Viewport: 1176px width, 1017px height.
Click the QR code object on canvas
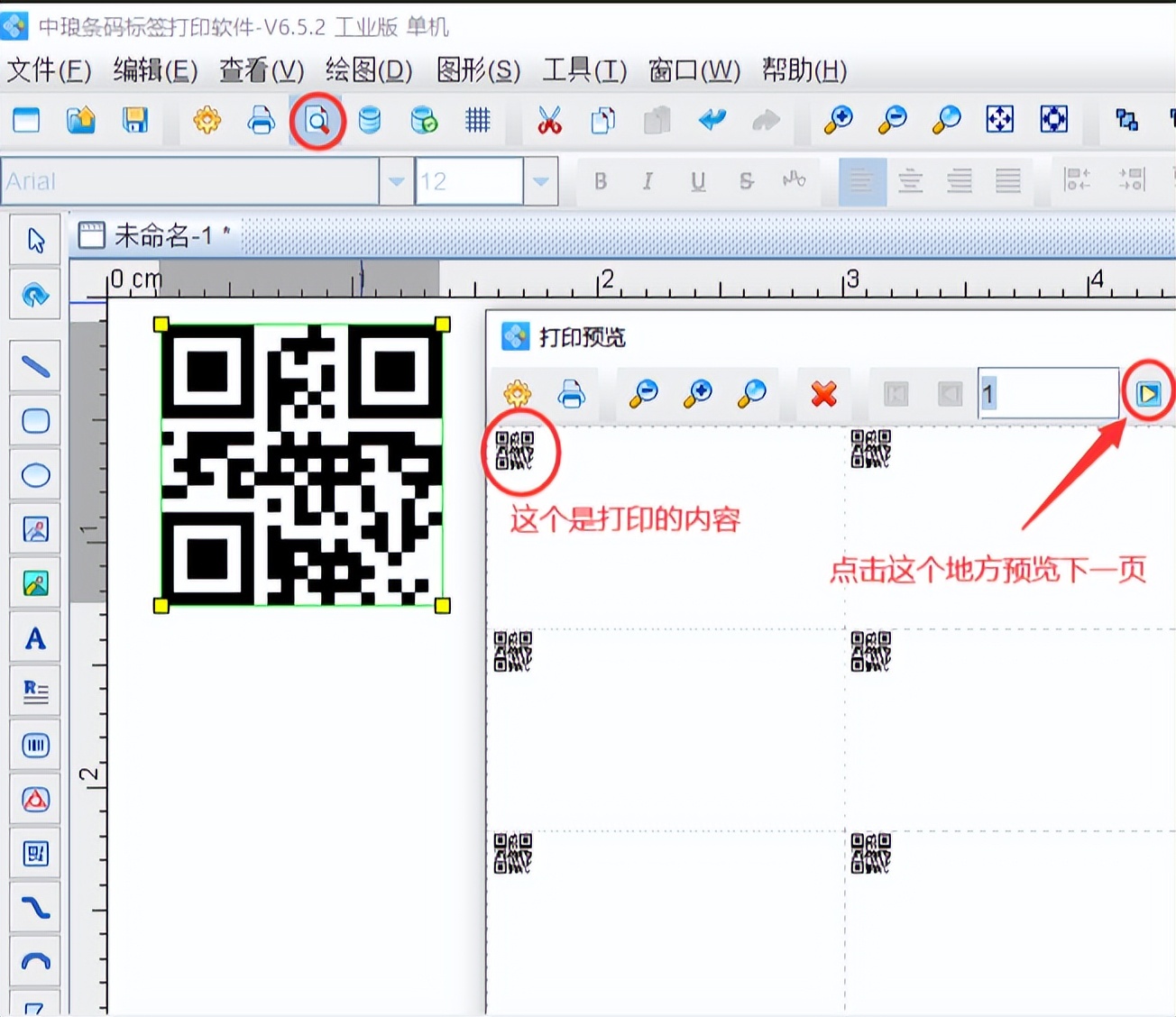[x=302, y=465]
